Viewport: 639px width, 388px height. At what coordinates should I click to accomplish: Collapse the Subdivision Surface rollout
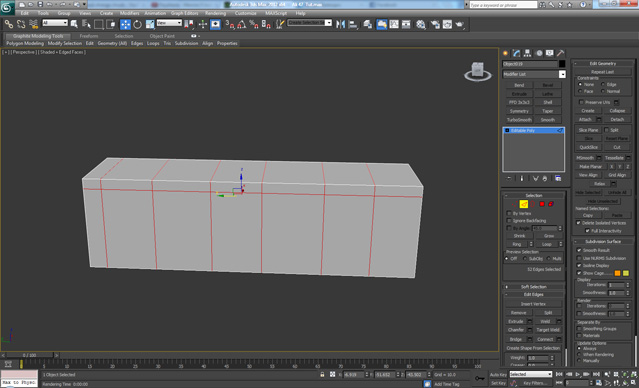(603, 241)
